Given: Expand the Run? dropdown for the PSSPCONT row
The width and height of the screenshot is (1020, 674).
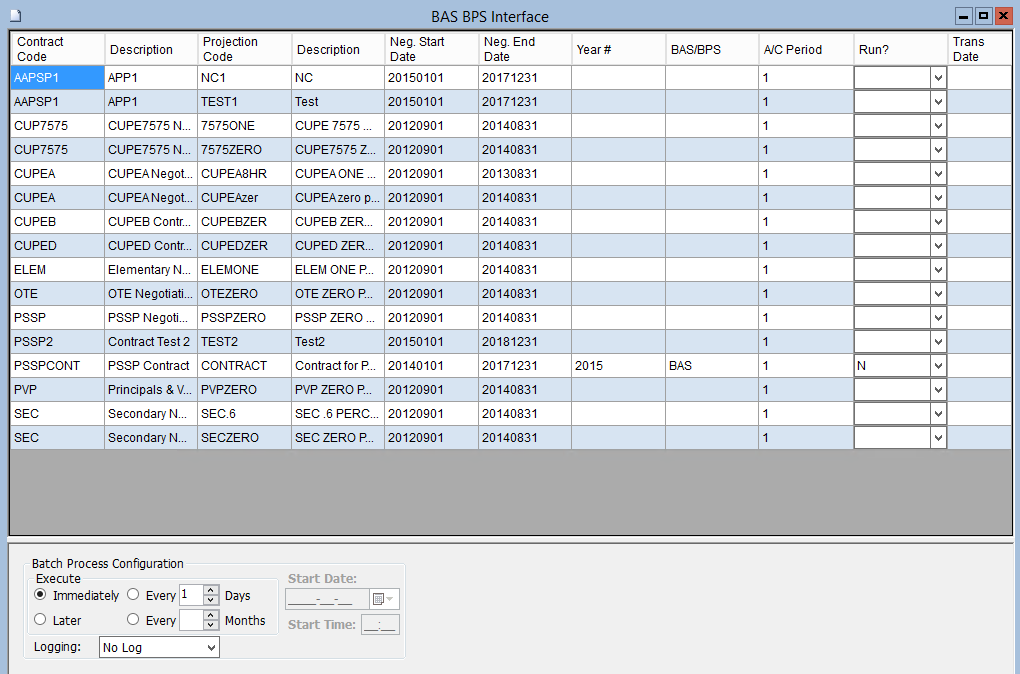Looking at the screenshot, I should [x=937, y=366].
